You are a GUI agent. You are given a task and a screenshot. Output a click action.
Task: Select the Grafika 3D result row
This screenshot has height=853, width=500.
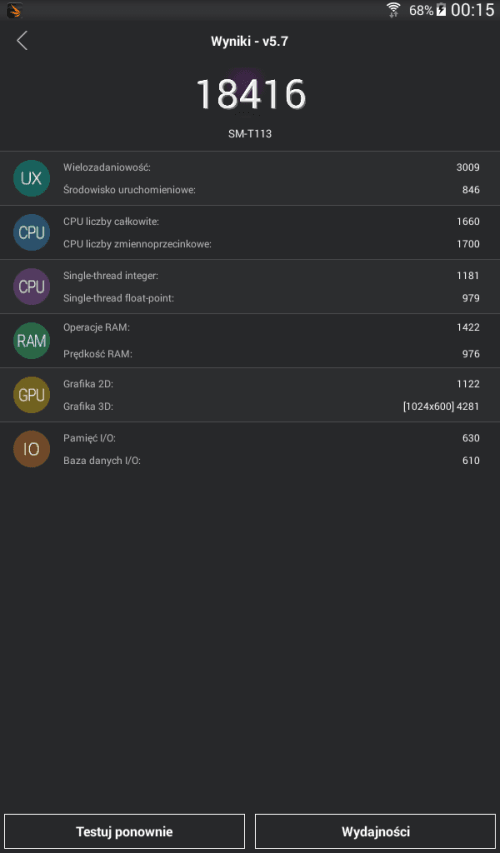271,406
